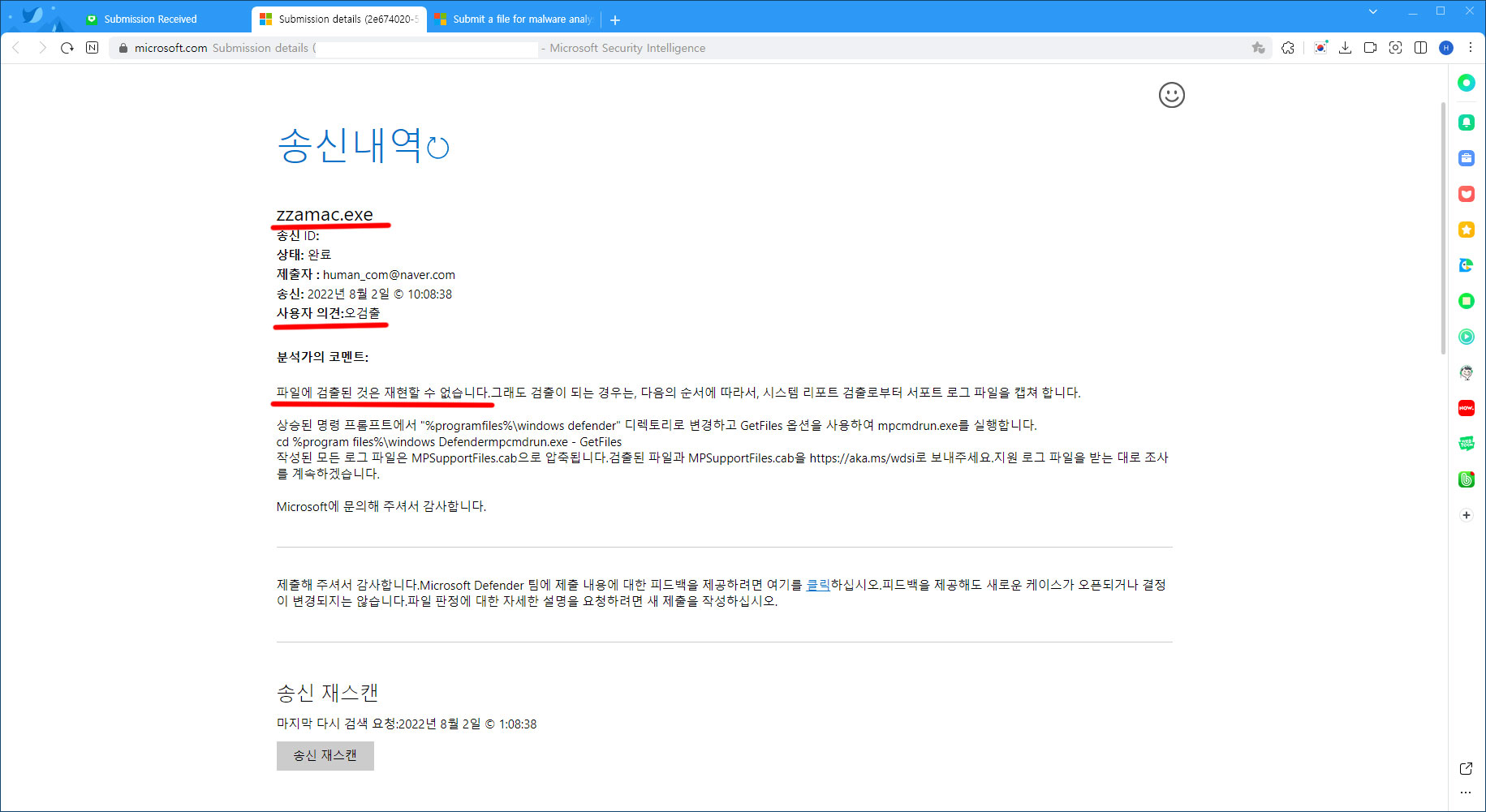
Task: Add a sidebar app with plus
Action: (1466, 515)
